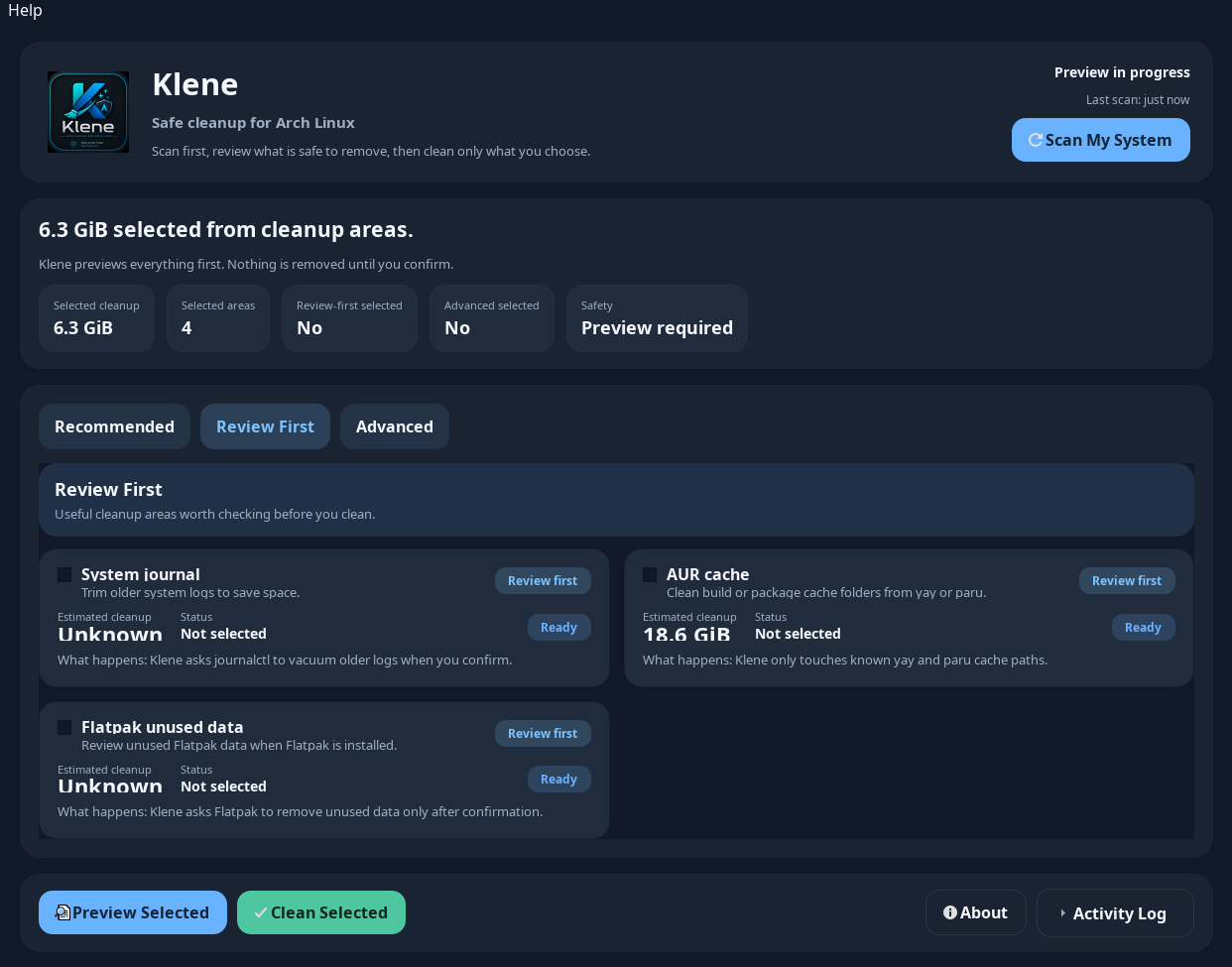This screenshot has height=967, width=1232.
Task: Tick the Flatpak unused data checkbox
Action: click(64, 727)
